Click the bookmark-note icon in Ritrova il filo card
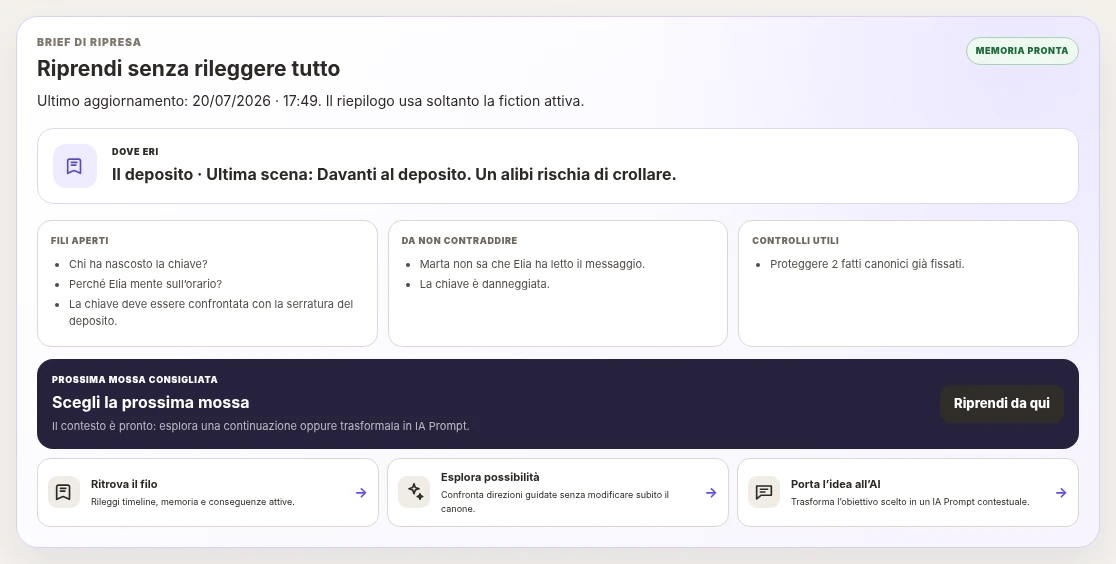Screen dimensions: 1116x564 coord(63,492)
